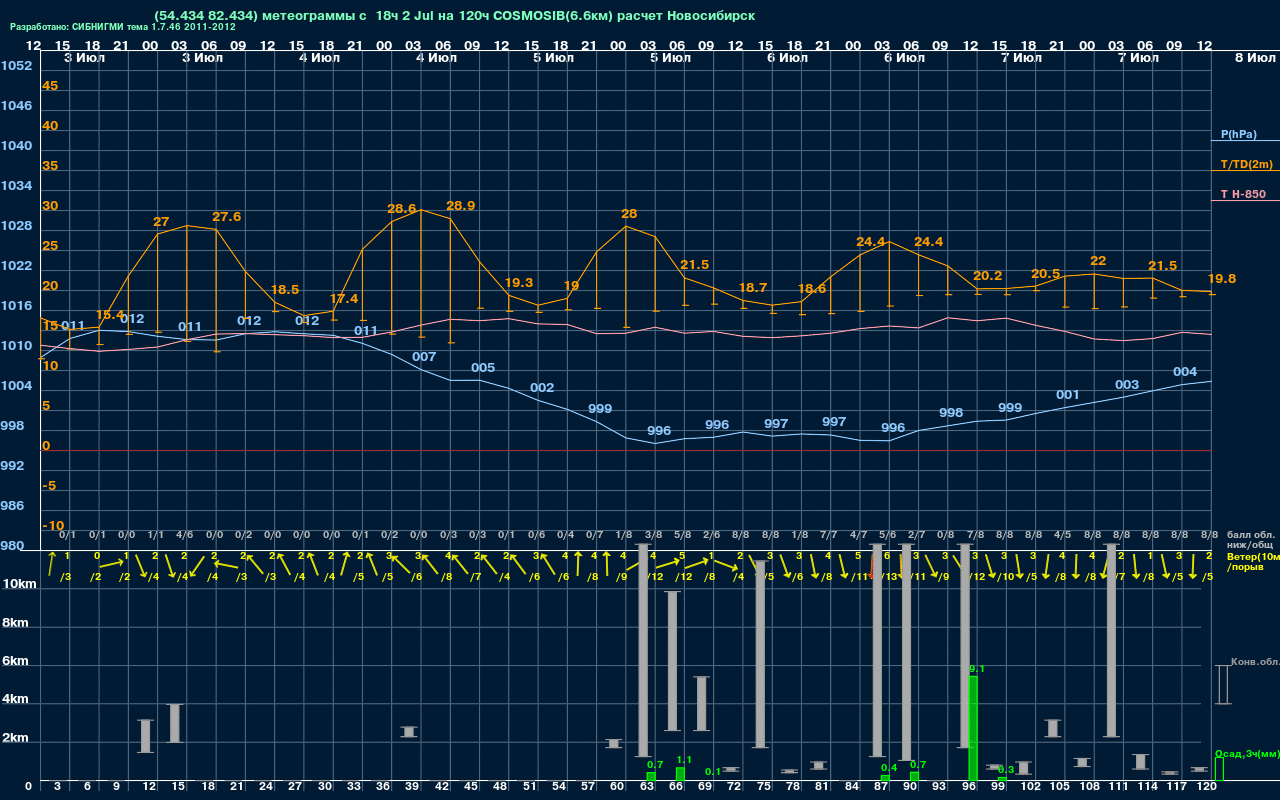
Task: Click the 1.1 precipitation amount label
Action: pyautogui.click(x=684, y=759)
